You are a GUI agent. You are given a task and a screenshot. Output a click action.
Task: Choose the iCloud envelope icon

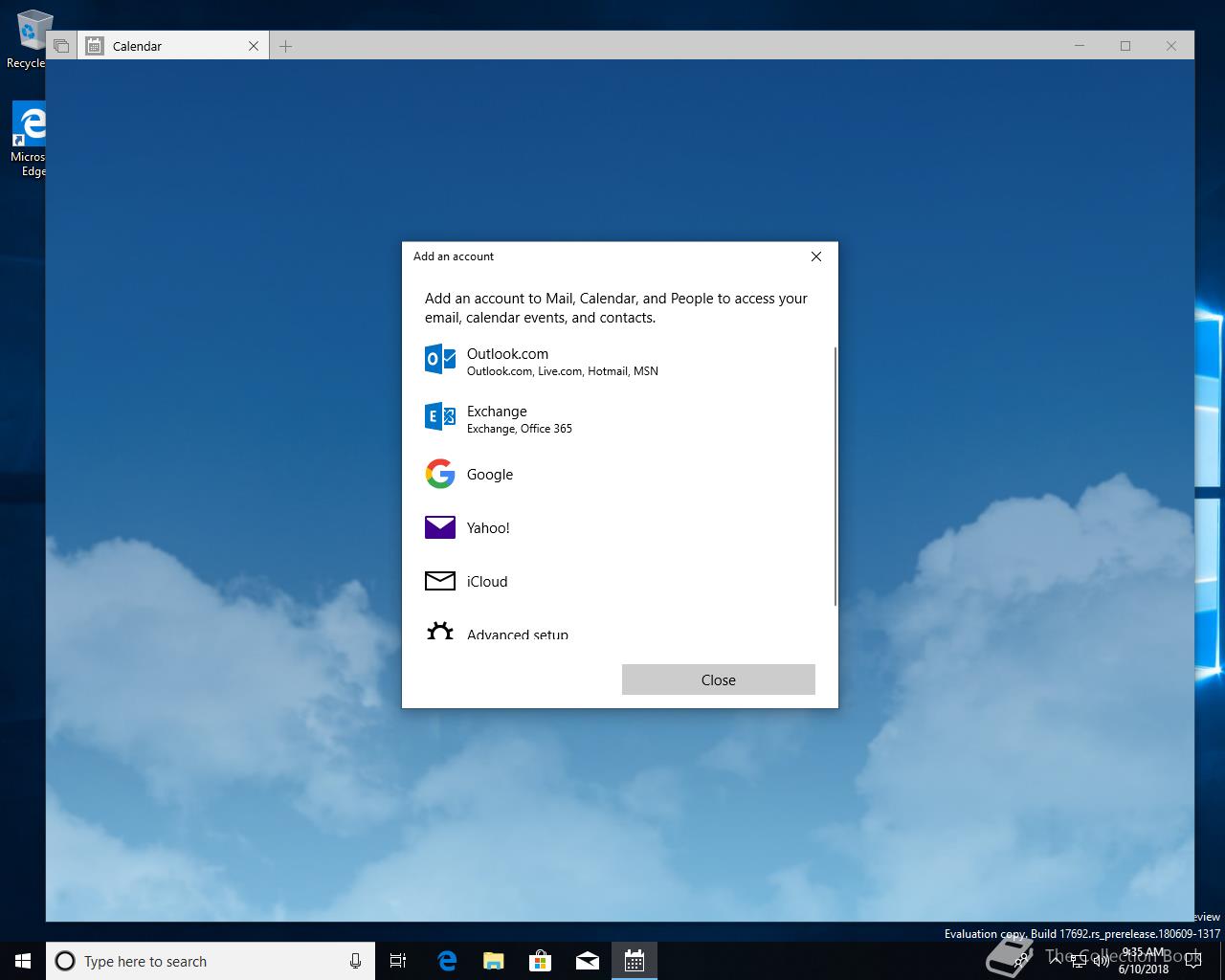click(440, 581)
